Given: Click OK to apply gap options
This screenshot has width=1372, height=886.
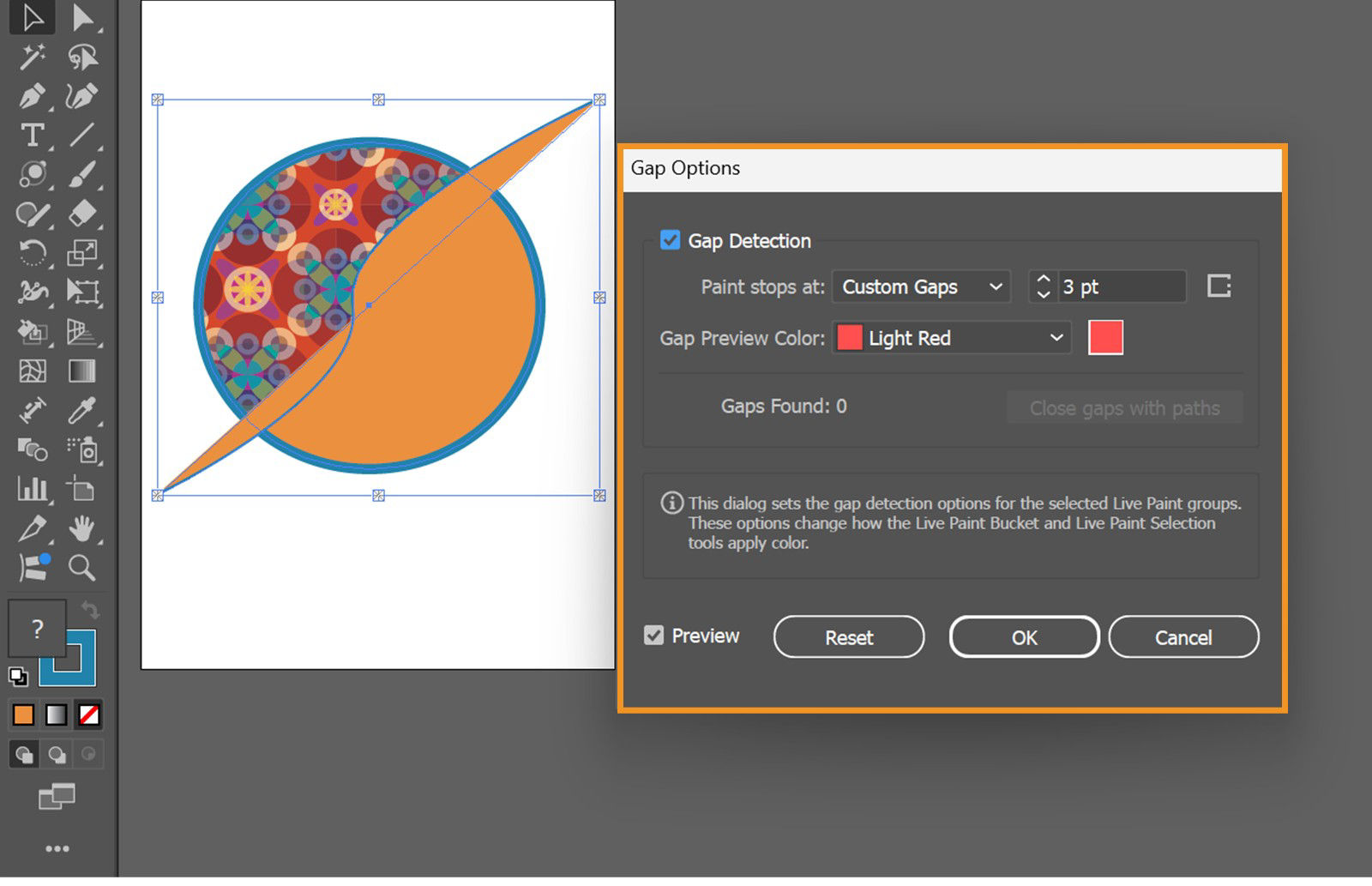Looking at the screenshot, I should [1023, 636].
